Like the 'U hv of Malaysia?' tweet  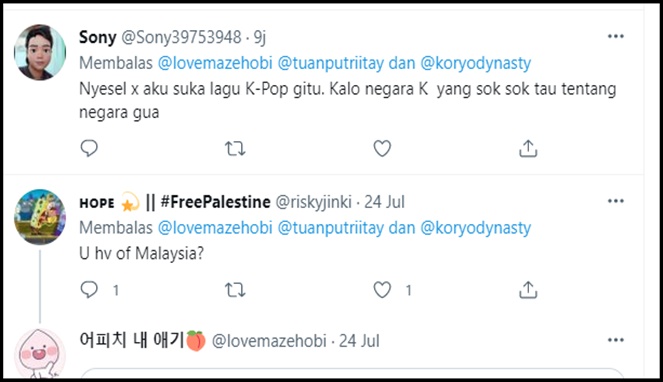(382, 290)
